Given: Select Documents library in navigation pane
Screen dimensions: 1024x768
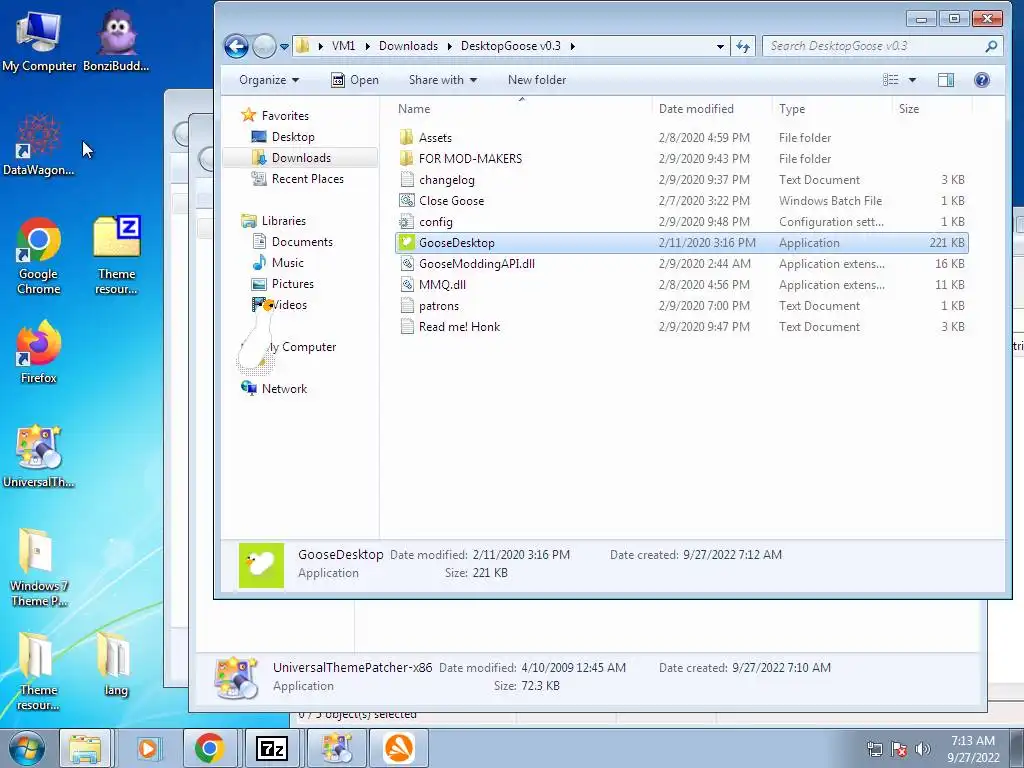Looking at the screenshot, I should tap(292, 242).
